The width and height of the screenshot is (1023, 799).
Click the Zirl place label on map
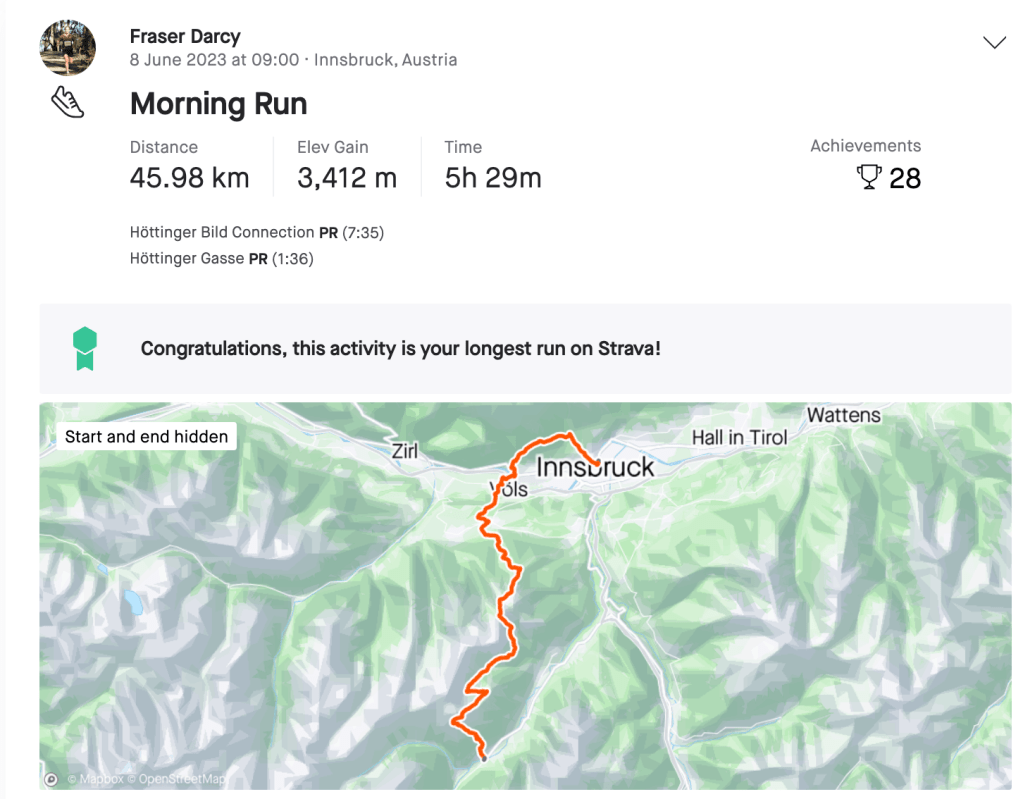click(404, 452)
